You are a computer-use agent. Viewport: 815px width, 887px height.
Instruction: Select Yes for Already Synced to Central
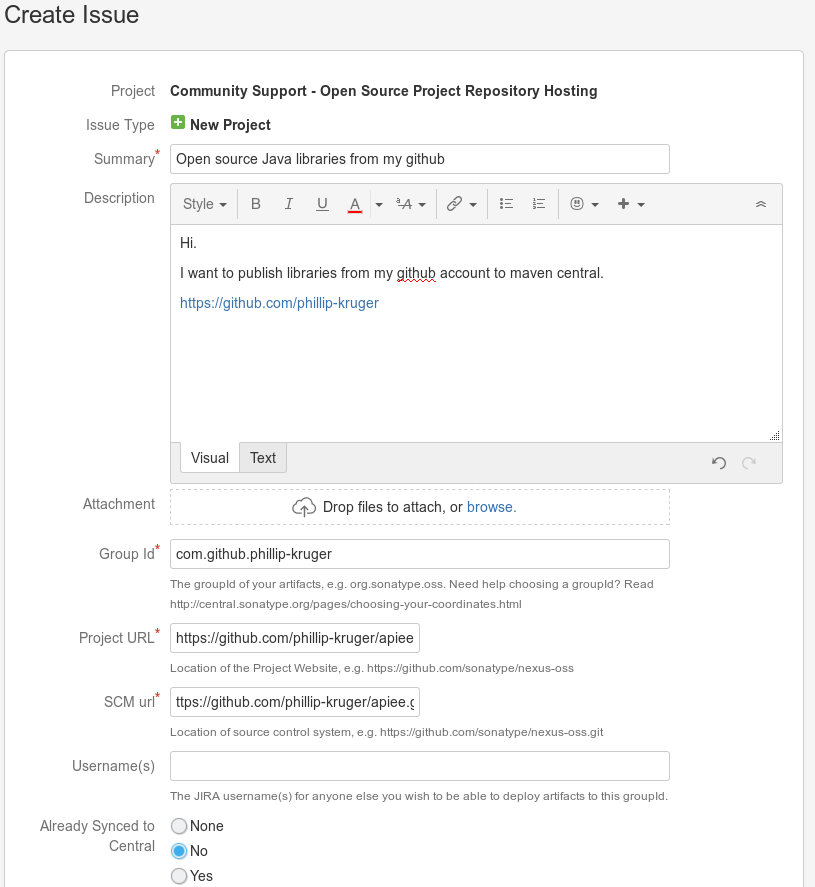179,876
